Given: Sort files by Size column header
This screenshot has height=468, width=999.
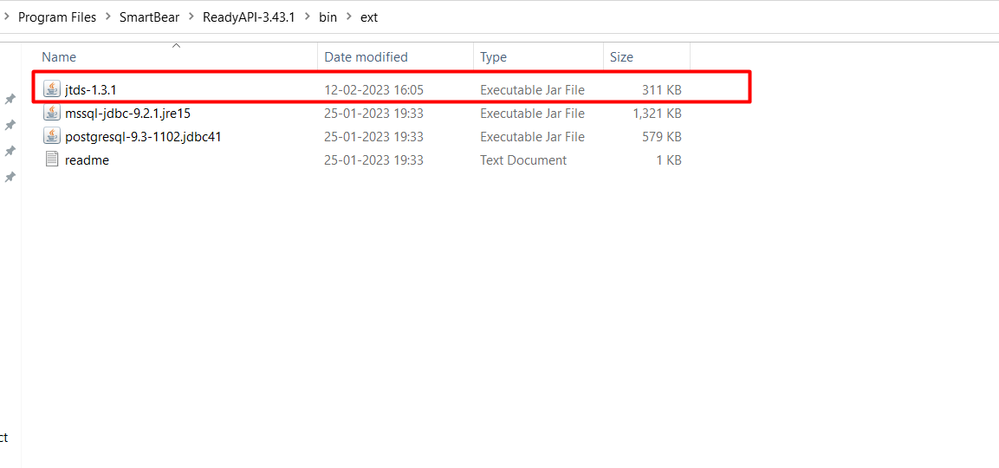Looking at the screenshot, I should 621,57.
